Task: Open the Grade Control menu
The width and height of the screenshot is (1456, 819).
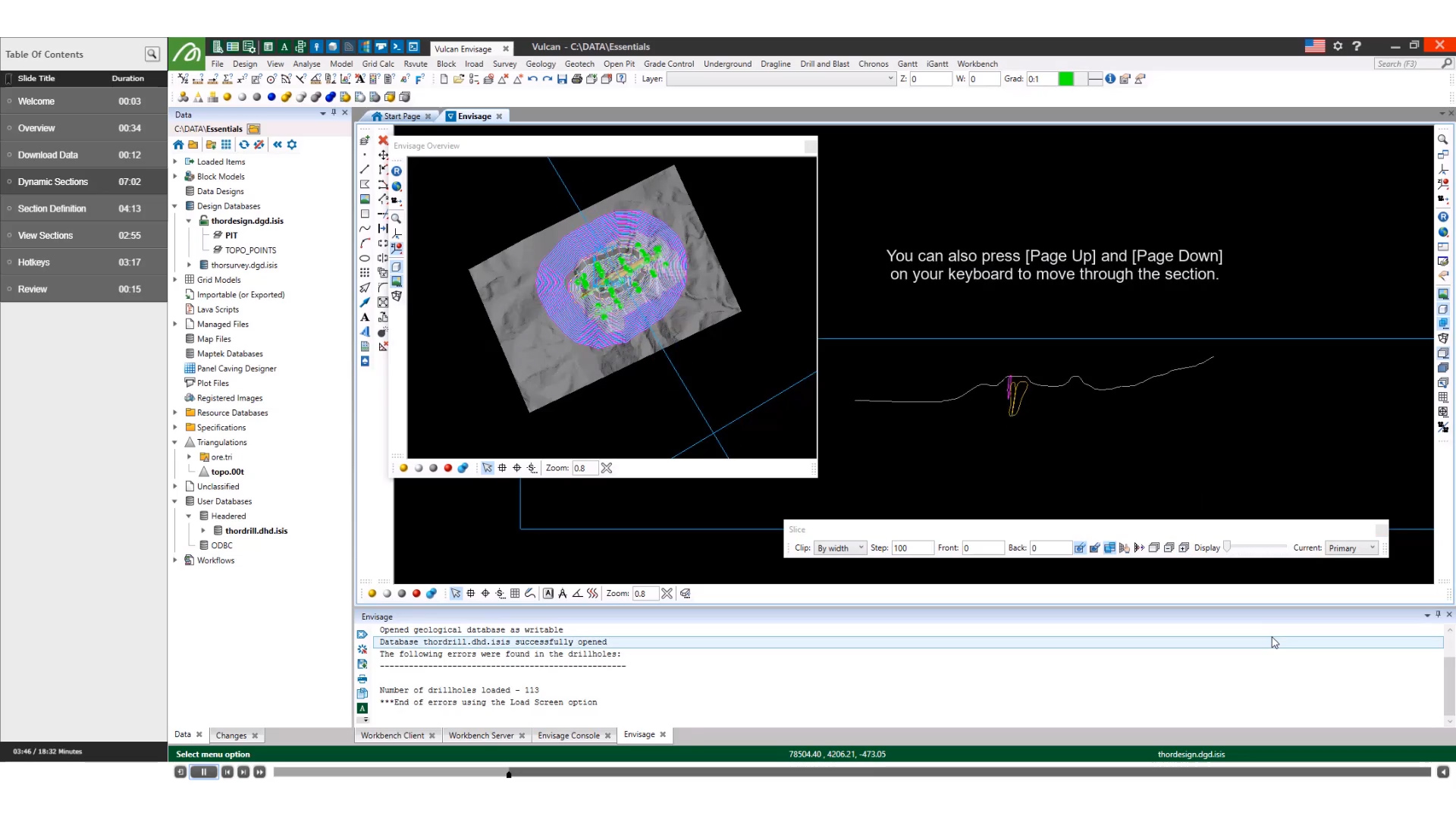Action: [669, 64]
